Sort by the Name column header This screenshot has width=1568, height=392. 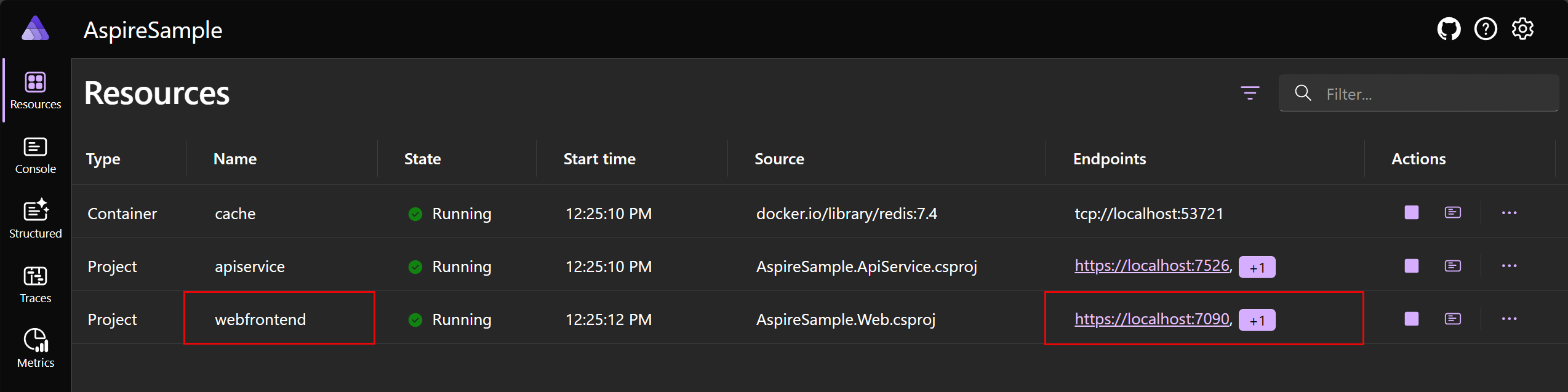[235, 159]
